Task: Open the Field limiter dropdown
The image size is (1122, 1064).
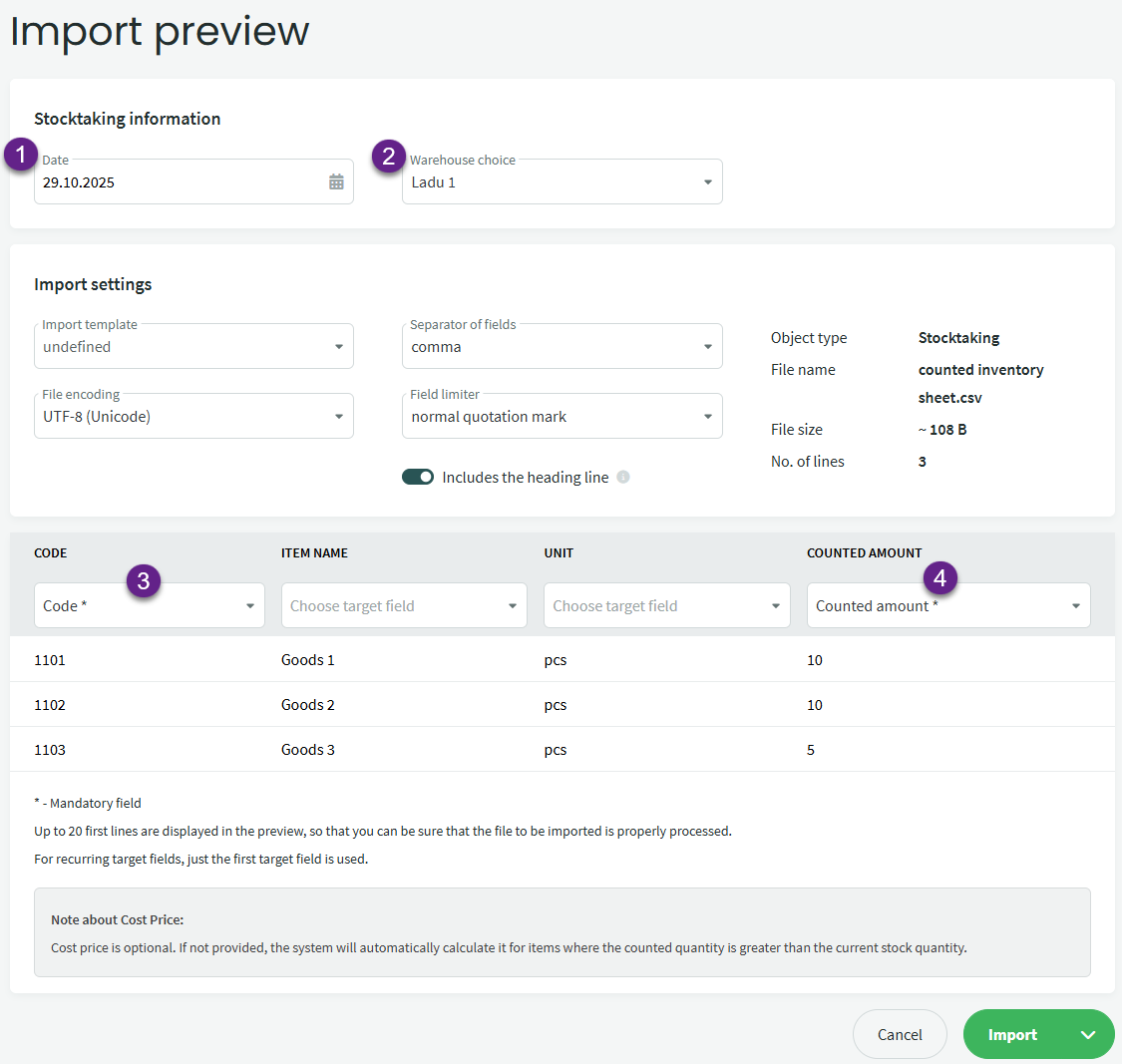Action: tap(561, 417)
